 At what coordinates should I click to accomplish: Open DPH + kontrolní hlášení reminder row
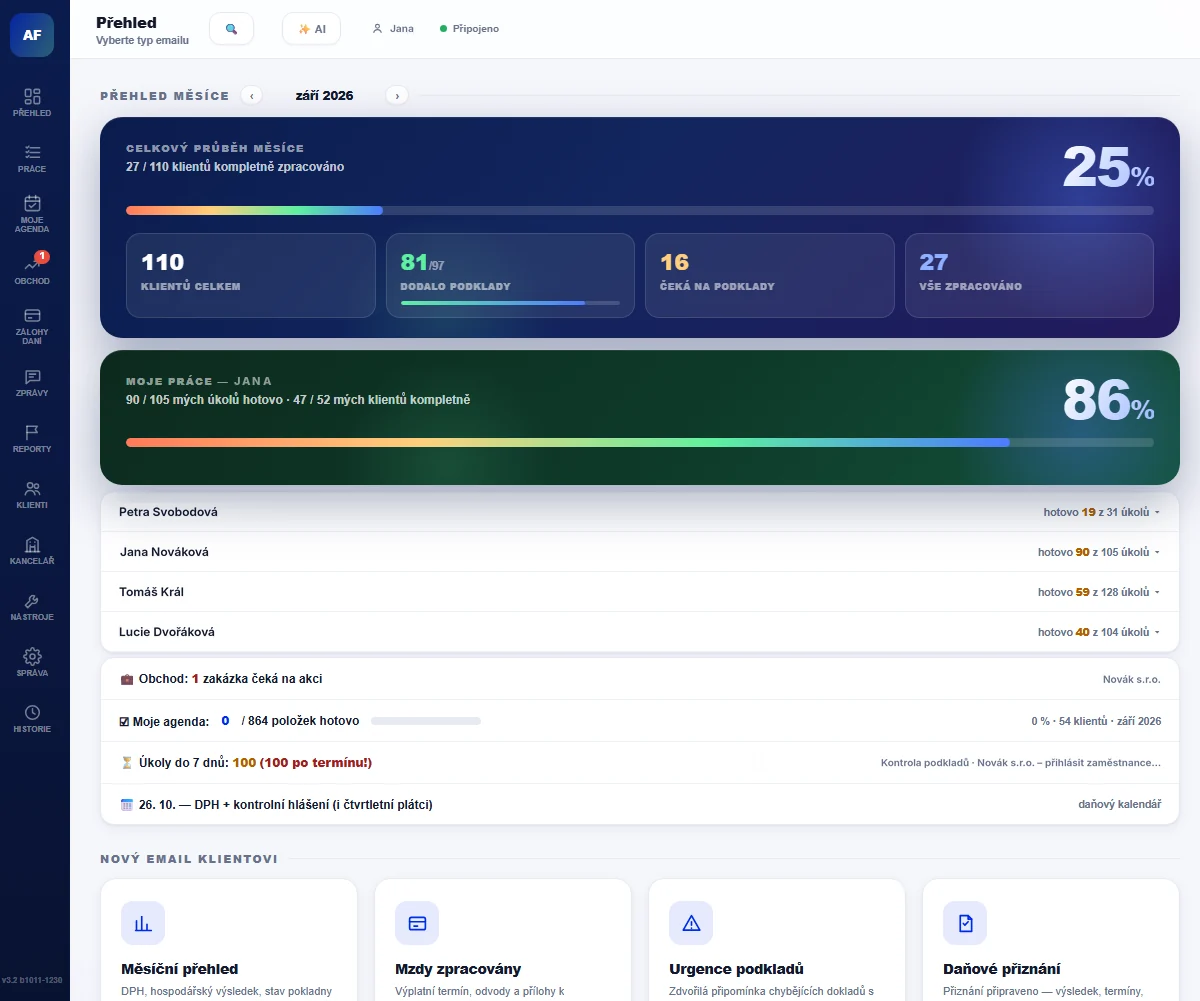click(x=640, y=805)
